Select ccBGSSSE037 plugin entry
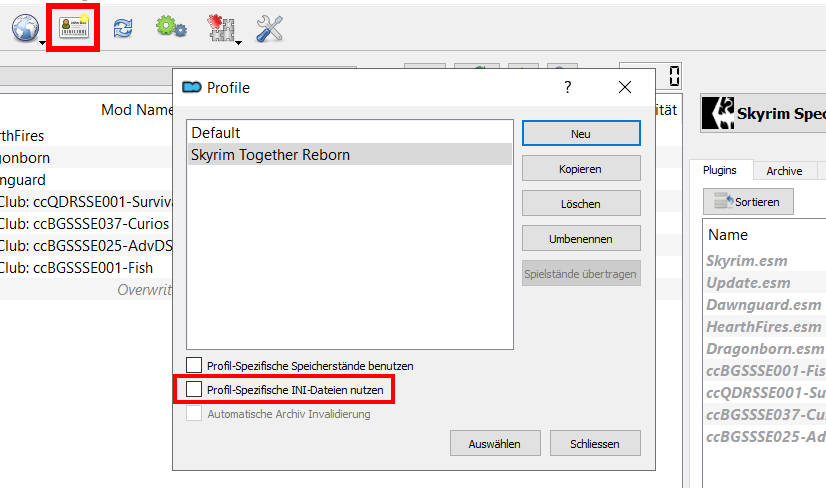 click(x=765, y=415)
